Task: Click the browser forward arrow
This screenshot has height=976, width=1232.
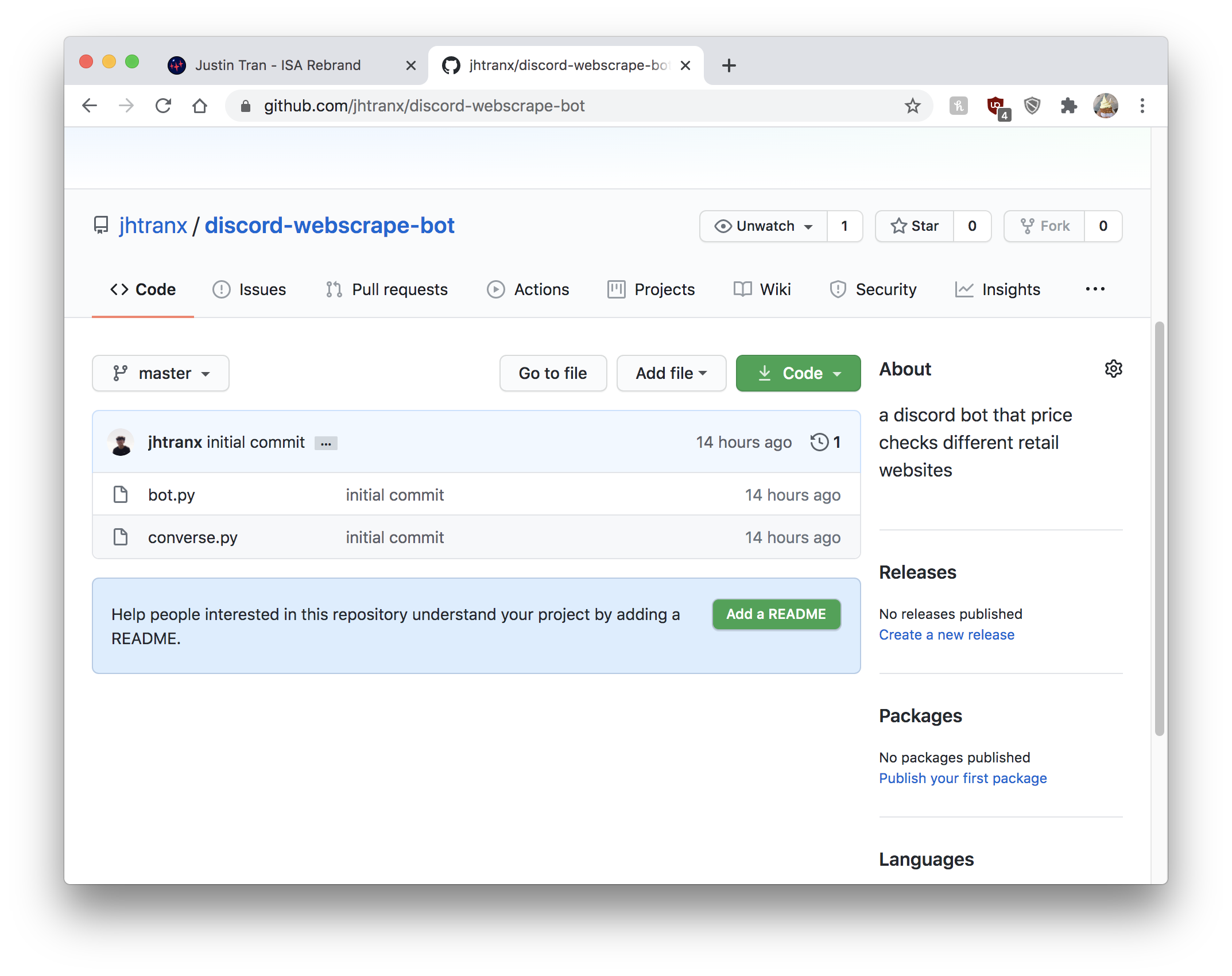Action: 126,106
